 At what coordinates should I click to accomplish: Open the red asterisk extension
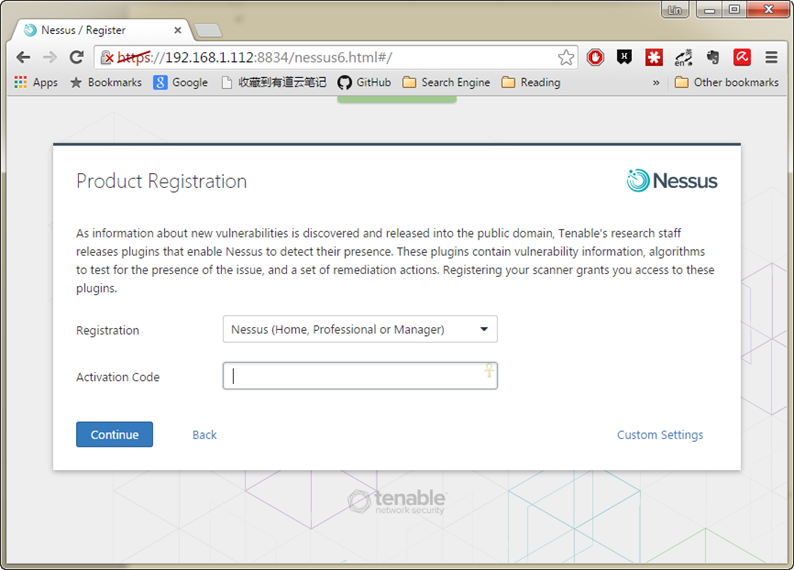[x=654, y=58]
